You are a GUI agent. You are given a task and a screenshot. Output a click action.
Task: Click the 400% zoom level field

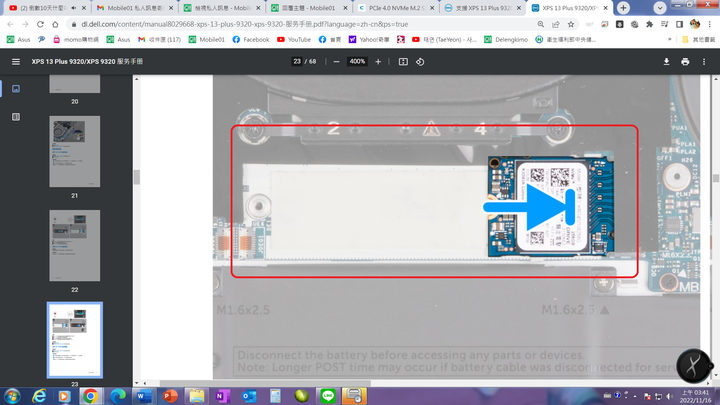click(357, 62)
